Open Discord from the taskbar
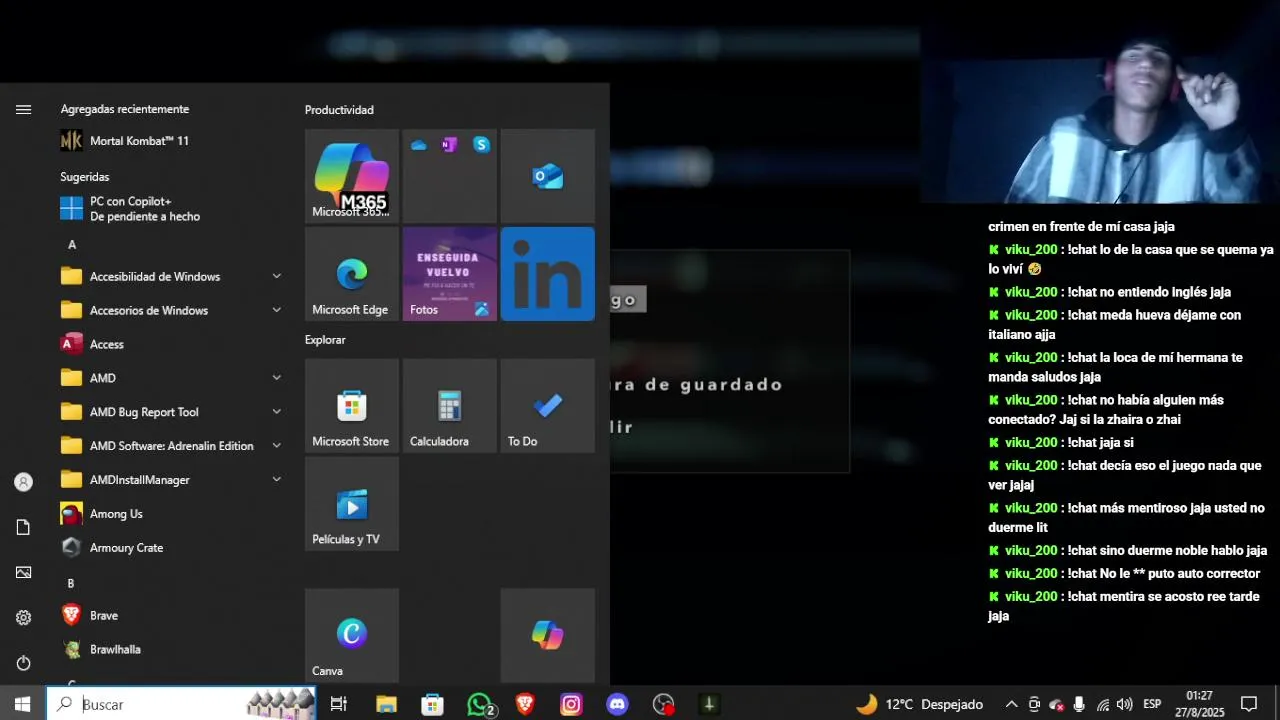This screenshot has height=720, width=1280. [x=617, y=704]
